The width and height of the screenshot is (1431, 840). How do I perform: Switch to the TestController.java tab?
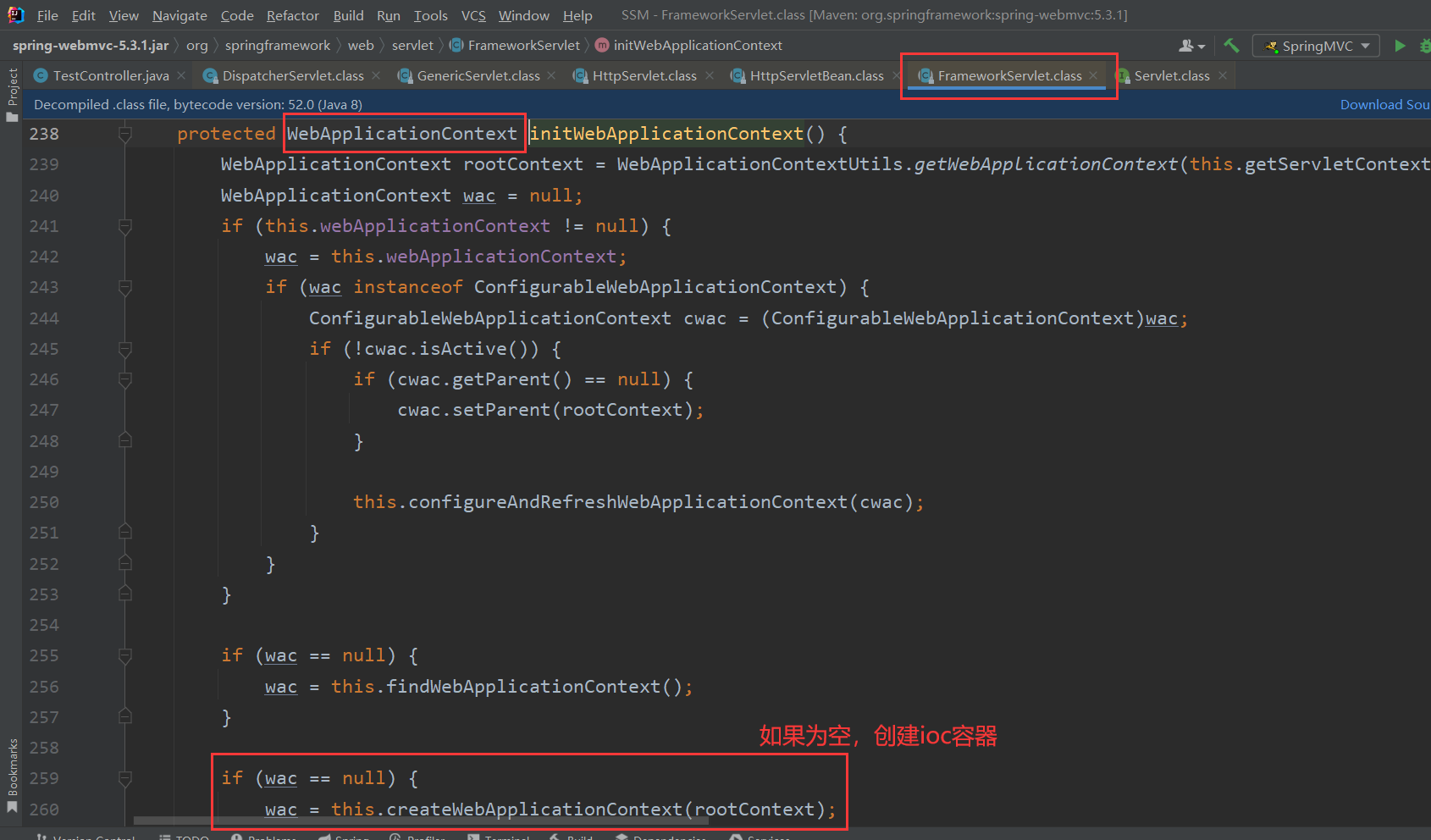pyautogui.click(x=111, y=75)
